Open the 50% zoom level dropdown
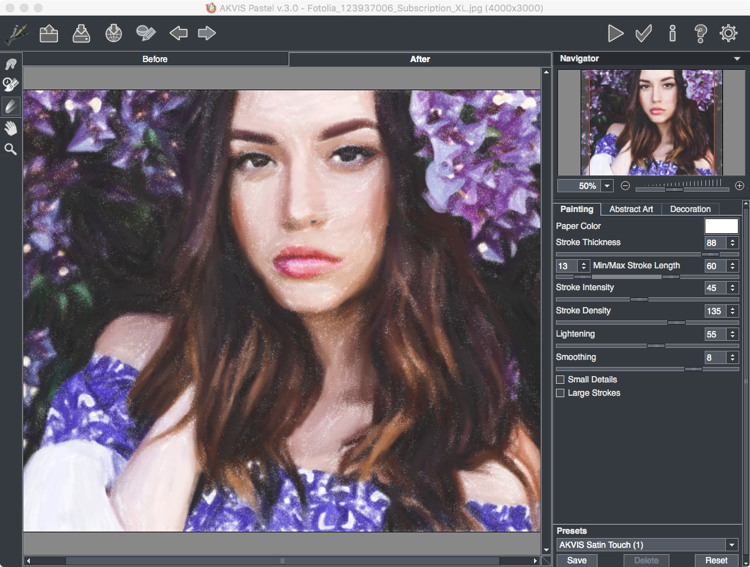The height and width of the screenshot is (567, 750). point(607,186)
